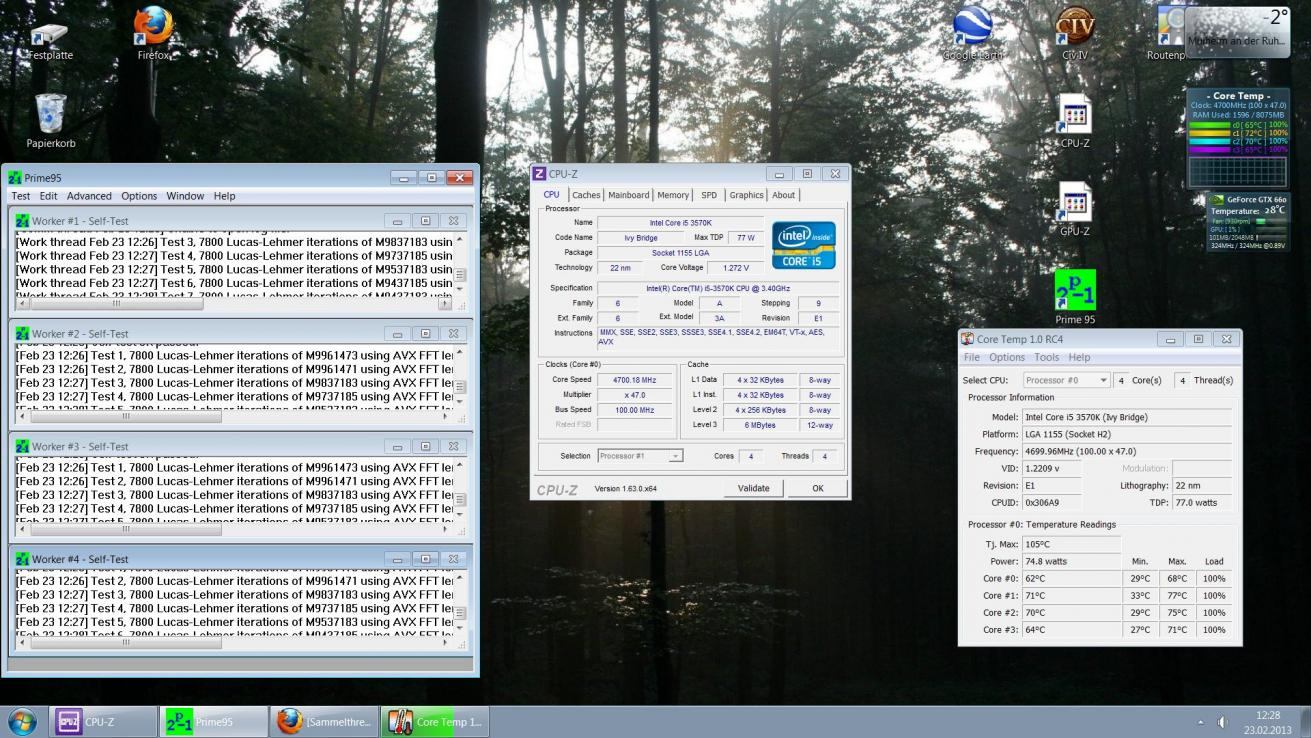Launch the Prime 95 desktop shortcut
The height and width of the screenshot is (738, 1311).
point(1075,297)
